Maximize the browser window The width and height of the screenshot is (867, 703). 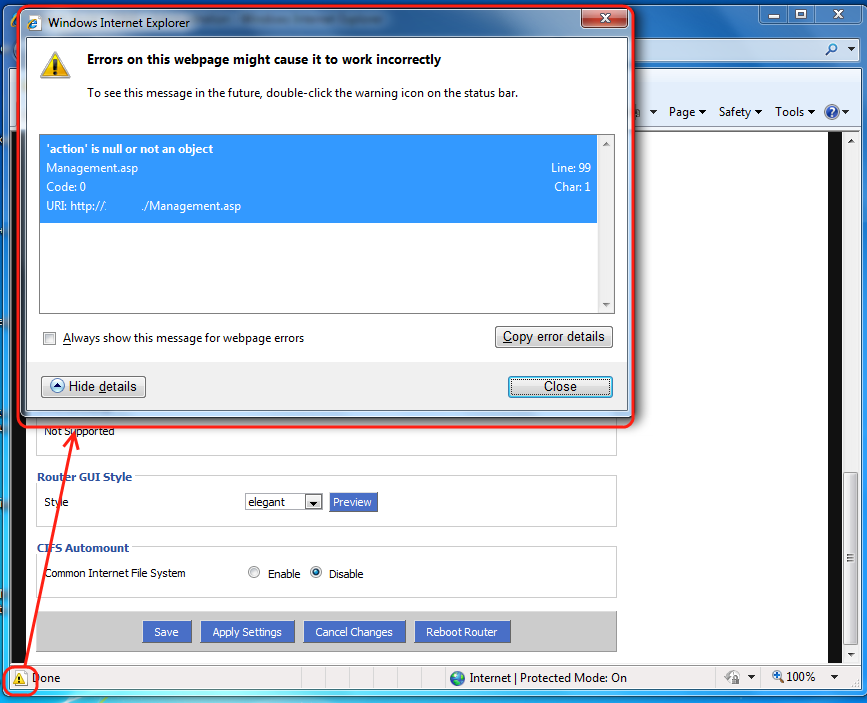(x=800, y=15)
